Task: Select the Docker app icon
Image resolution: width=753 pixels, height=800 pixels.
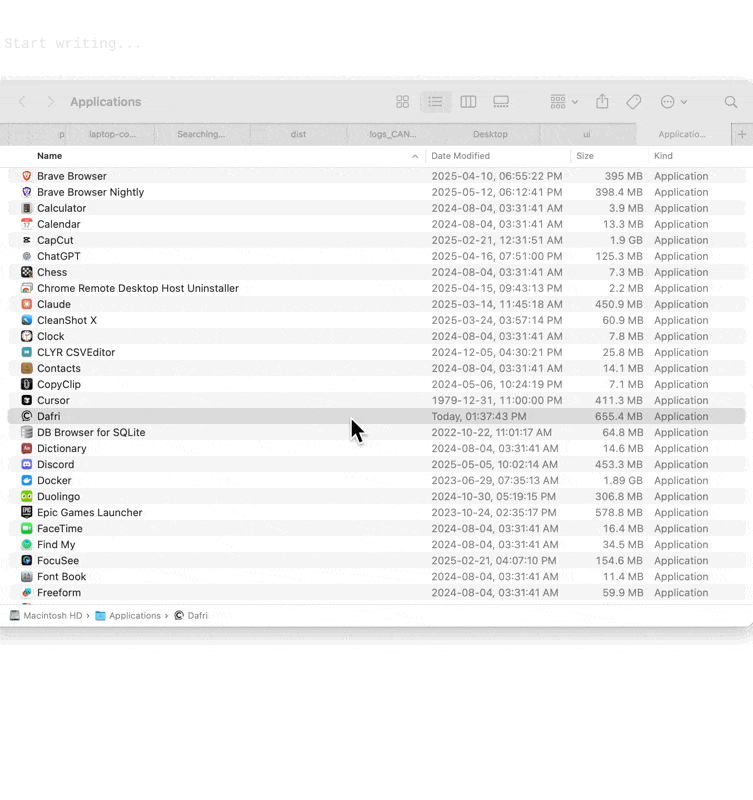Action: tap(27, 481)
